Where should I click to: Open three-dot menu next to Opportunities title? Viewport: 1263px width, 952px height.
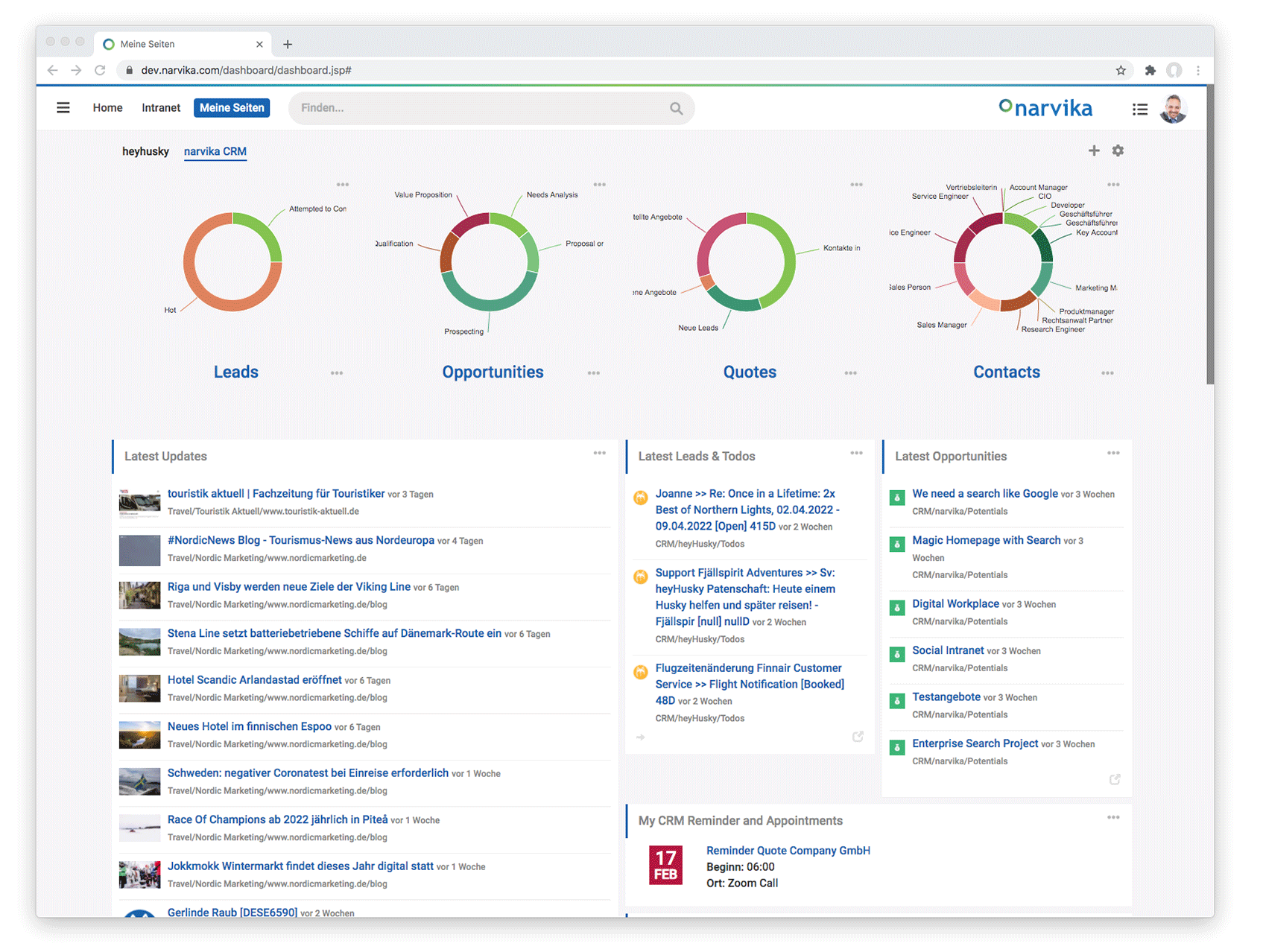point(594,373)
